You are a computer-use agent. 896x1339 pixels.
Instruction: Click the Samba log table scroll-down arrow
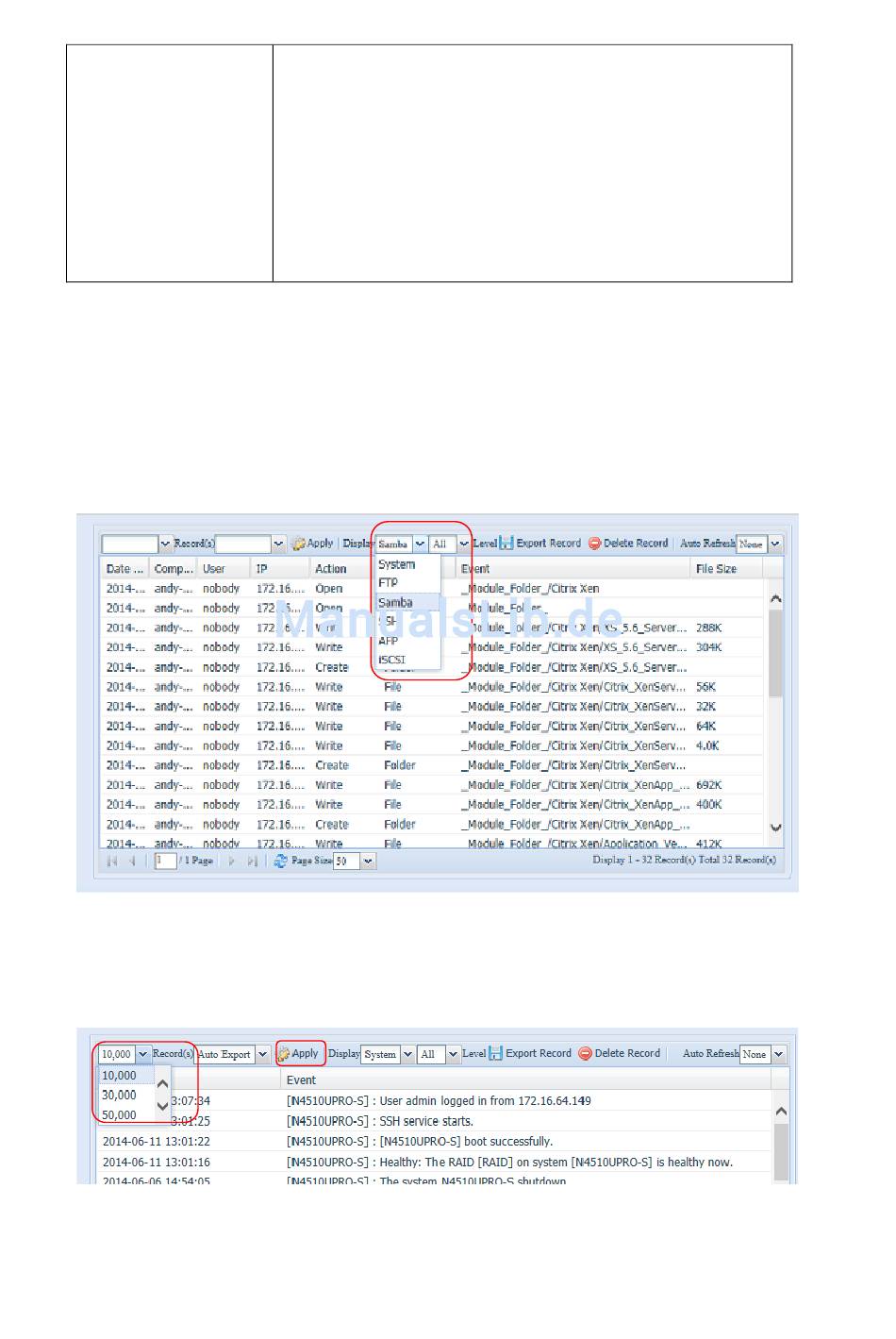[x=775, y=828]
